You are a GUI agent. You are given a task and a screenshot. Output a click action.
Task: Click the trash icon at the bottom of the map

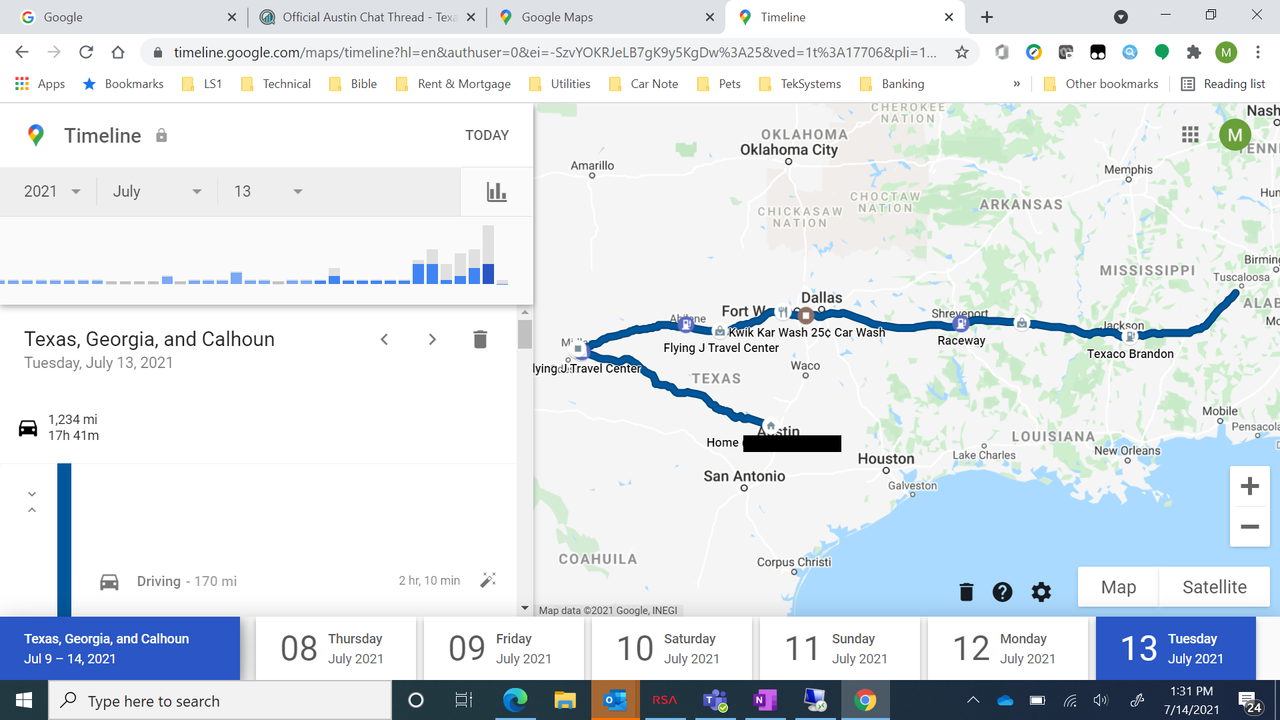coord(965,591)
